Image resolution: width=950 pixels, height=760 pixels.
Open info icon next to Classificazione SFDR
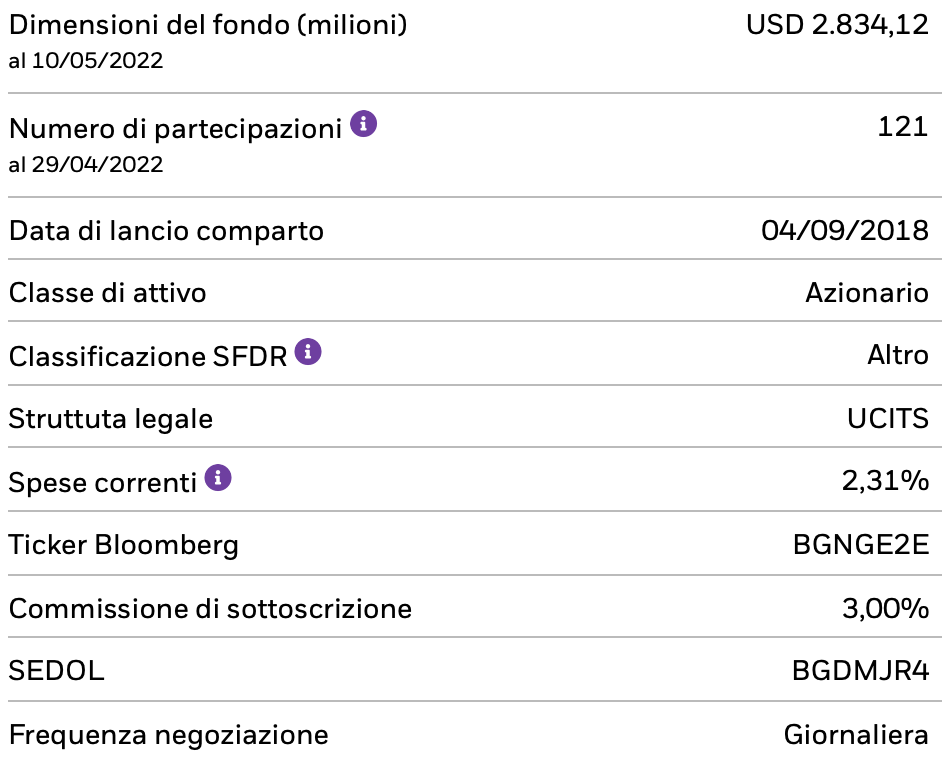tap(308, 352)
